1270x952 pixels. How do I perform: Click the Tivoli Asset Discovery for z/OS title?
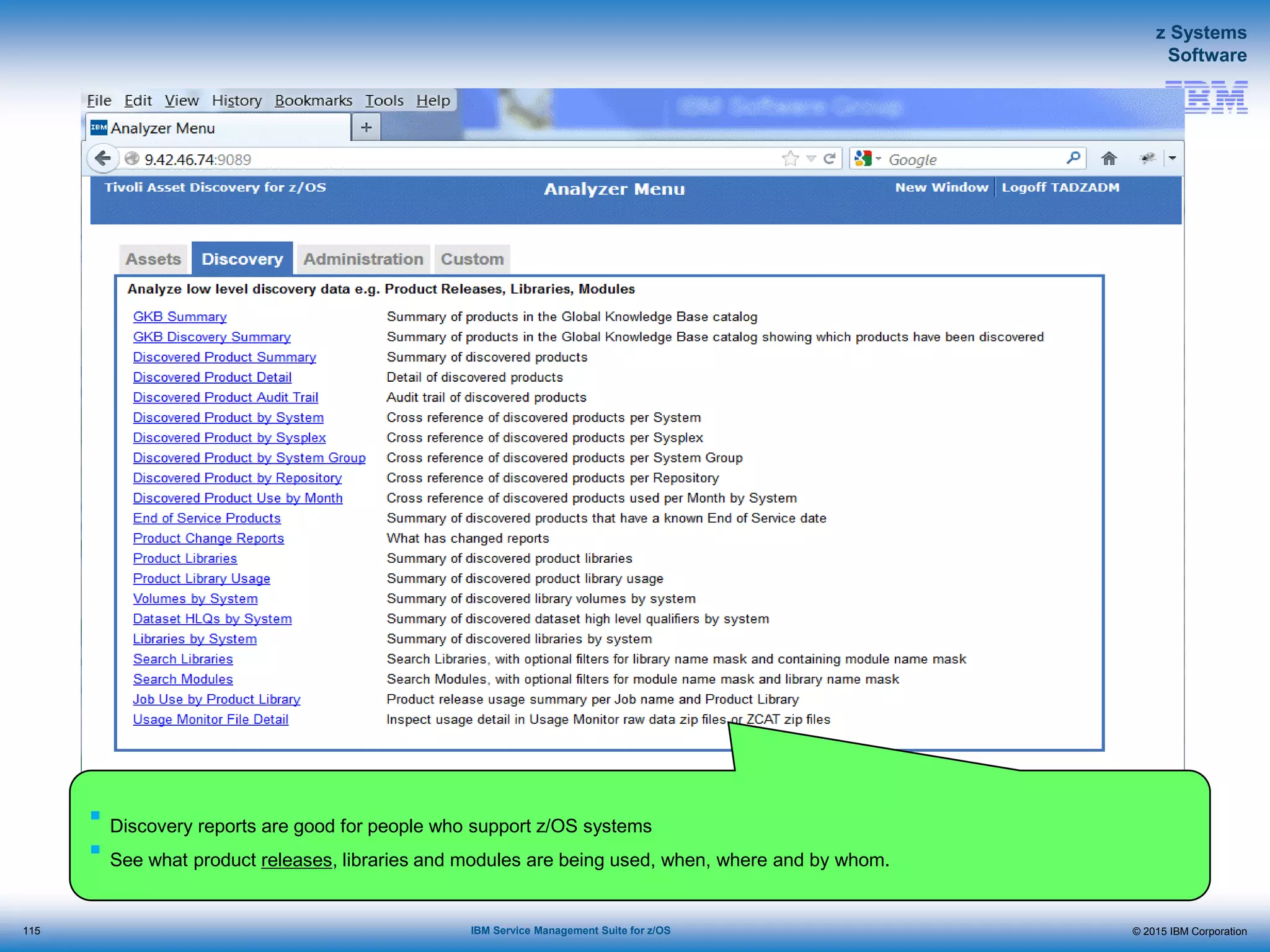click(x=215, y=187)
